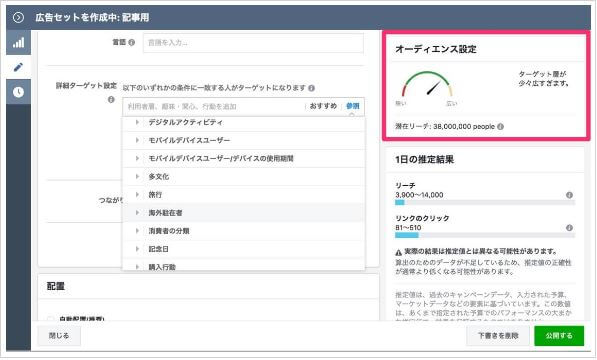This screenshot has width=597, height=360.
Task: Click green 公開する button
Action: coord(559,336)
